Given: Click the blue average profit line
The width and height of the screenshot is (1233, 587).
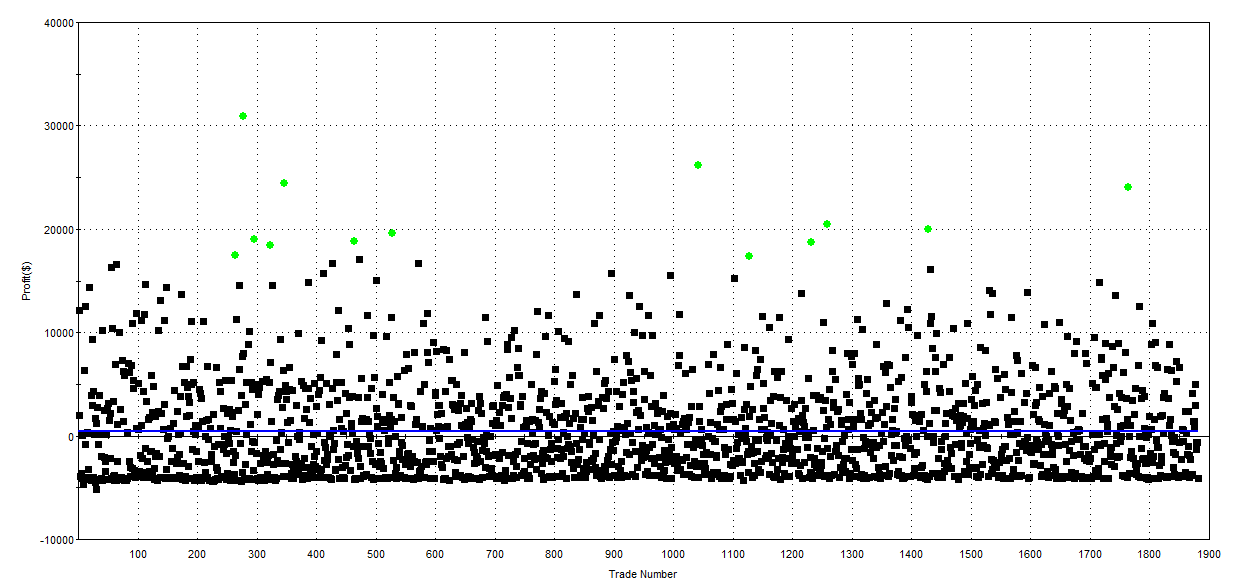Looking at the screenshot, I should click(x=640, y=432).
